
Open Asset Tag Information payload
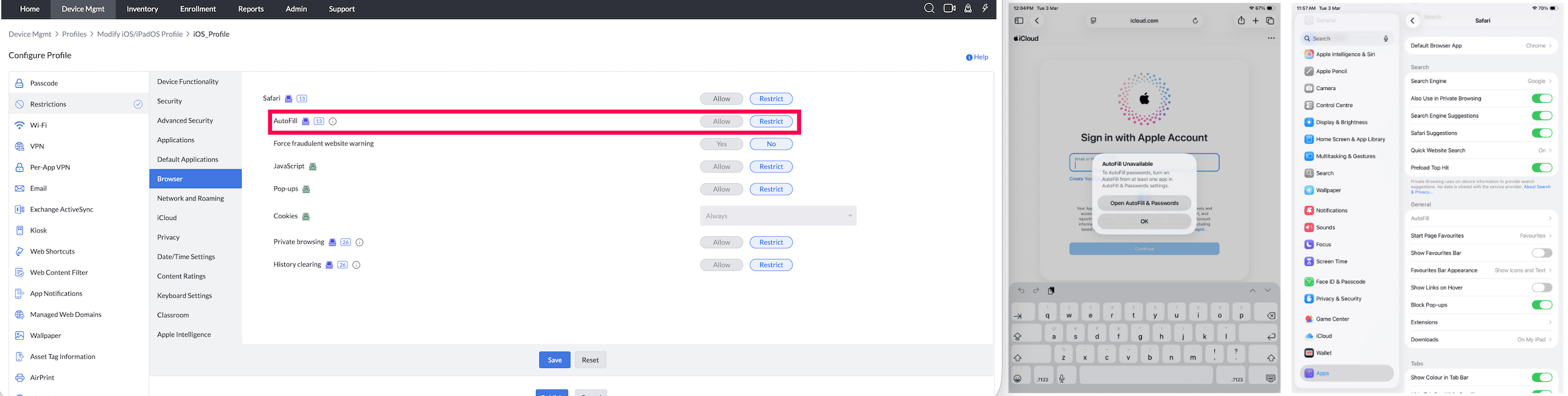click(79, 356)
